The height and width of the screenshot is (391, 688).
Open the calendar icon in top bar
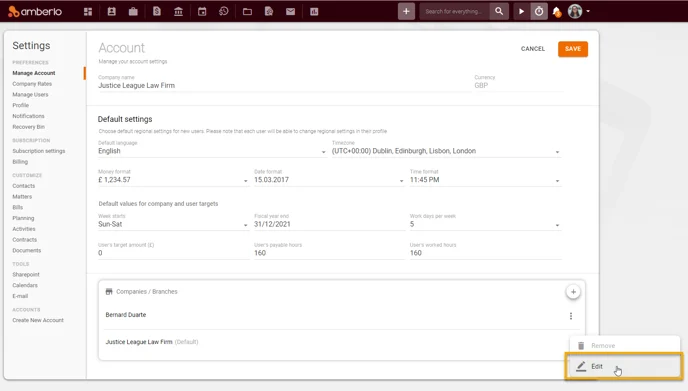(x=202, y=12)
